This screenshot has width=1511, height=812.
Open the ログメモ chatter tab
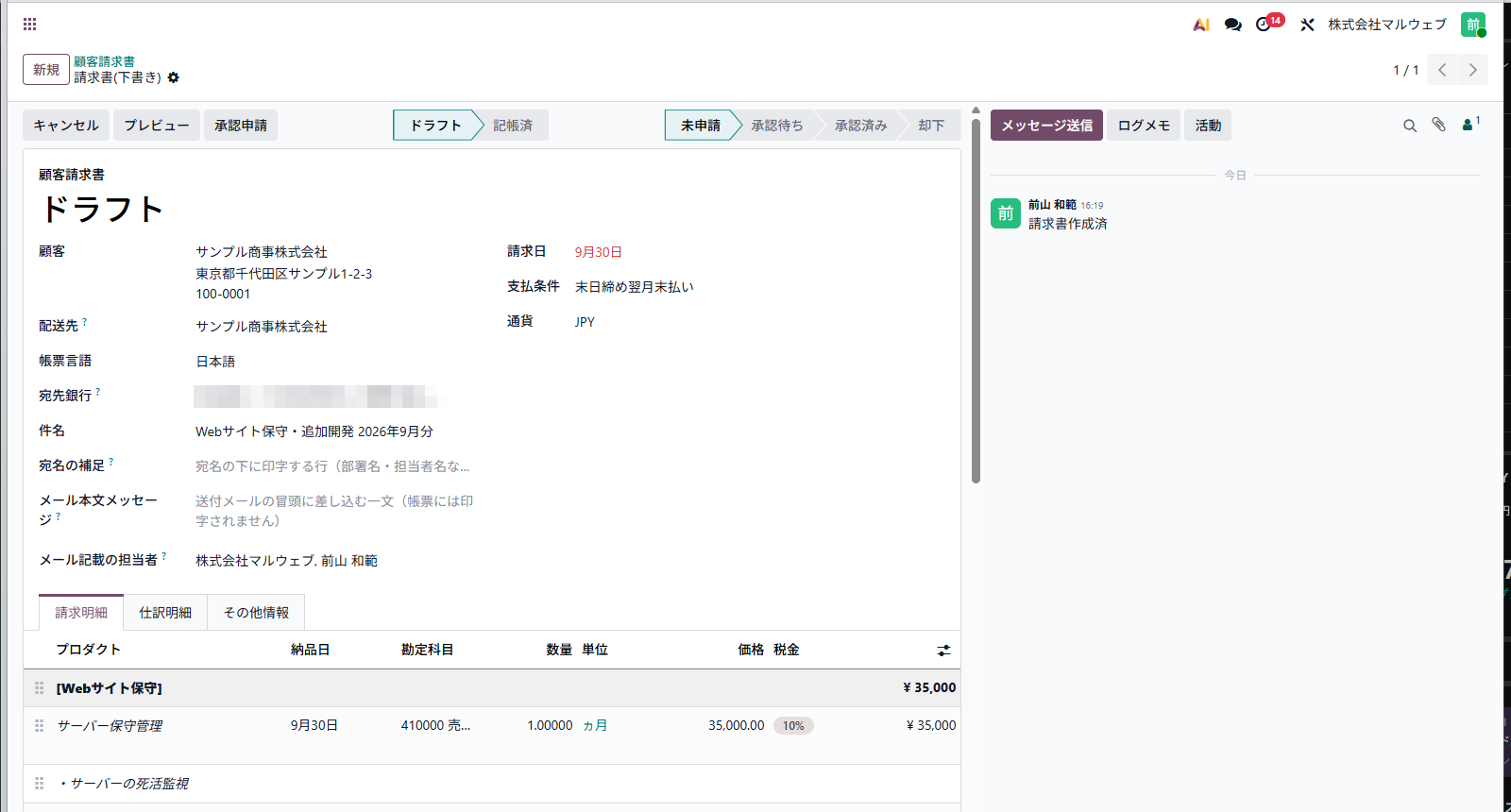(1144, 126)
